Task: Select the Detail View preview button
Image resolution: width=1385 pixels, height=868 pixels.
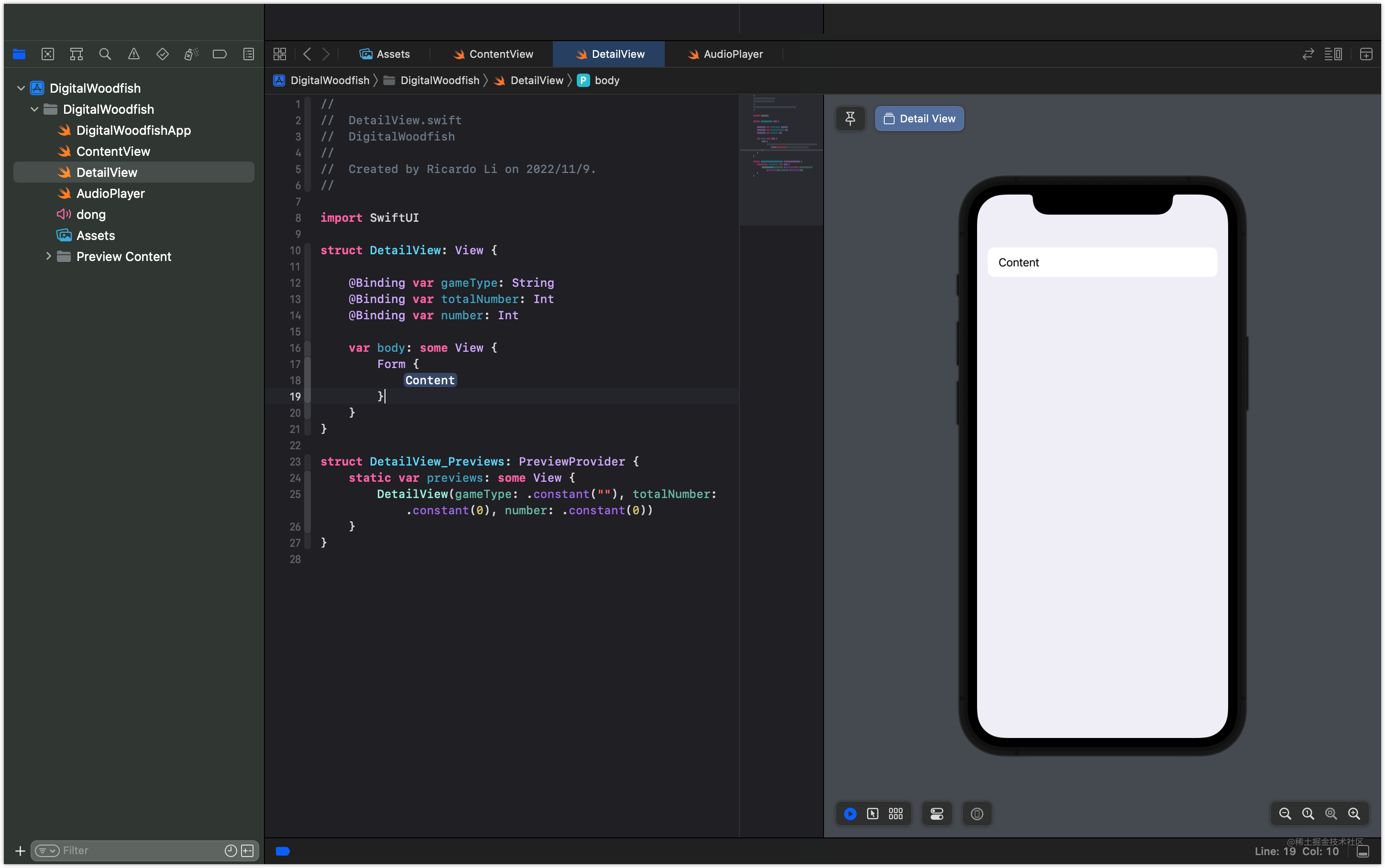Action: tap(919, 119)
